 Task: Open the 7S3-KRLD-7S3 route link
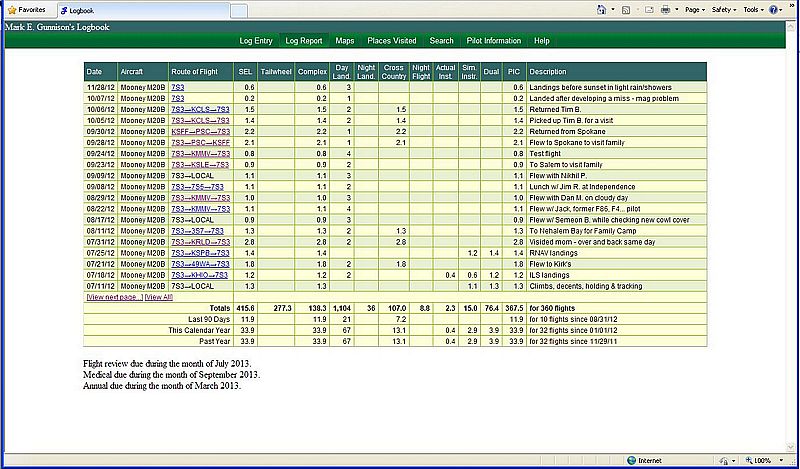pos(201,242)
